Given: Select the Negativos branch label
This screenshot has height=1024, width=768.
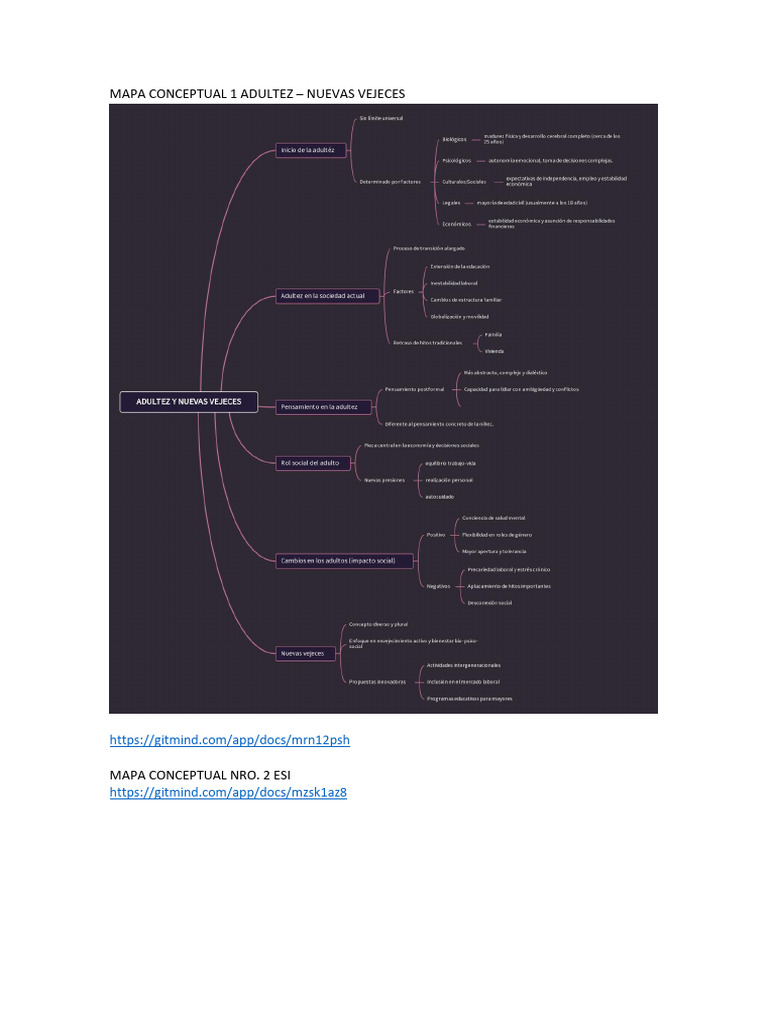Looking at the screenshot, I should 438,586.
